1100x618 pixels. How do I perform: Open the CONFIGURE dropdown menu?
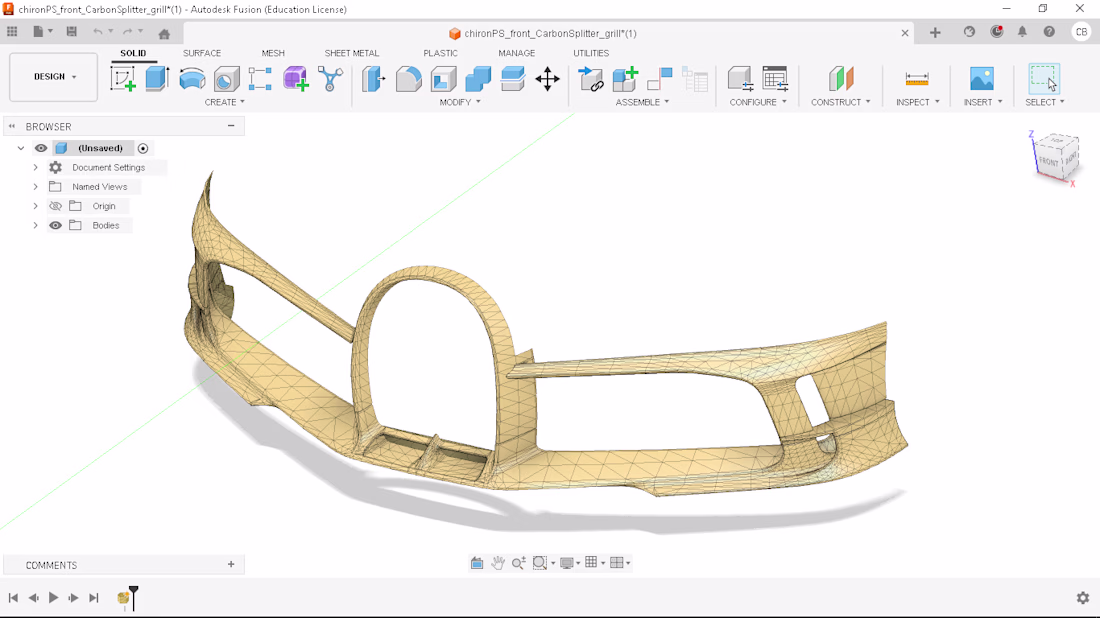(758, 102)
